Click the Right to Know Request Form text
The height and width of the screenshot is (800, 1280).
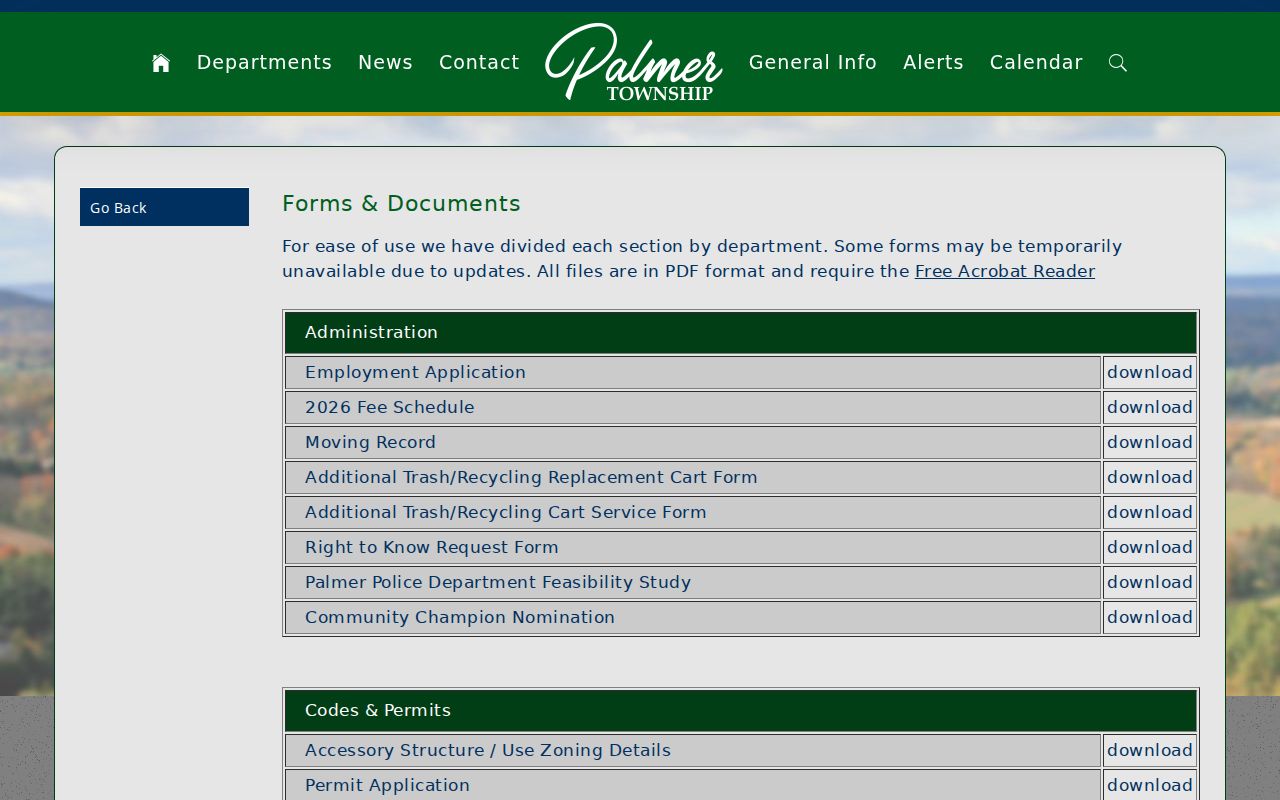(431, 547)
